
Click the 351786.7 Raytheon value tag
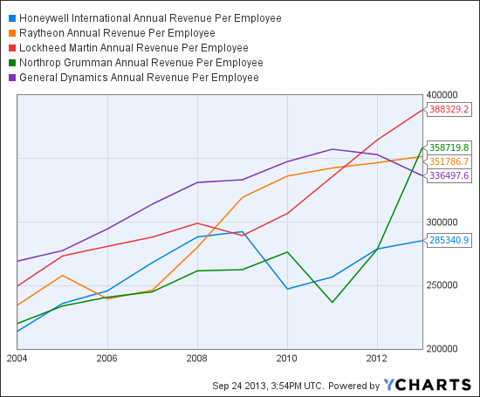(x=449, y=162)
